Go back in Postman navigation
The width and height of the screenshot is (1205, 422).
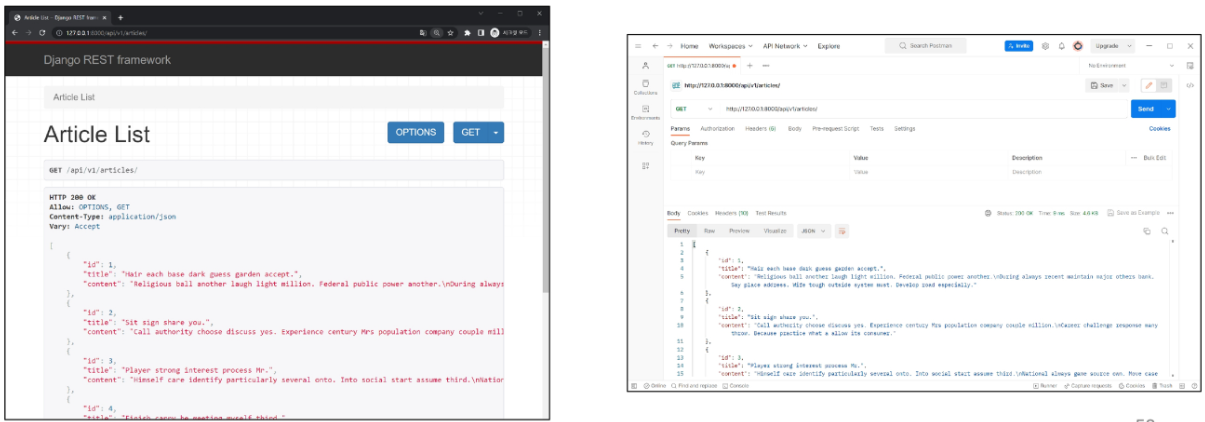655,46
